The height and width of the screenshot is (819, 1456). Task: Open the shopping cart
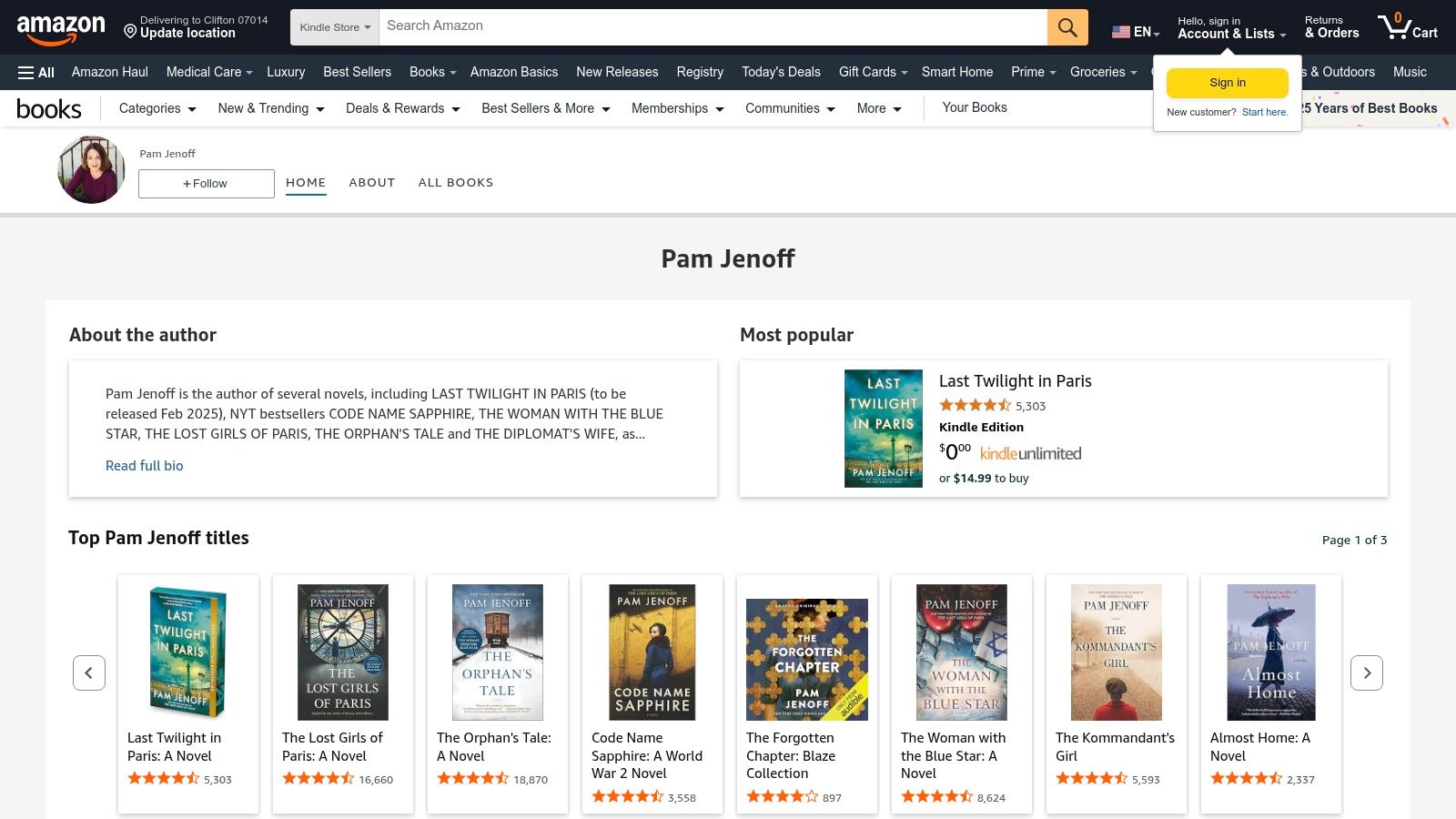click(x=1407, y=26)
